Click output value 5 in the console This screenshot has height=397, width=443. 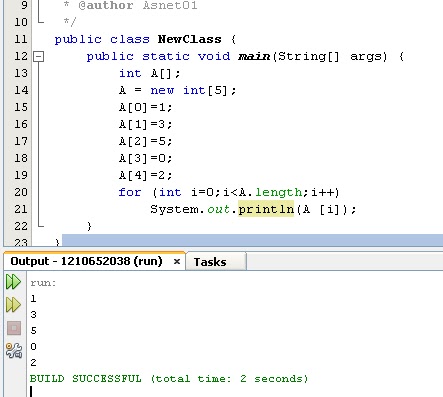pyautogui.click(x=33, y=331)
